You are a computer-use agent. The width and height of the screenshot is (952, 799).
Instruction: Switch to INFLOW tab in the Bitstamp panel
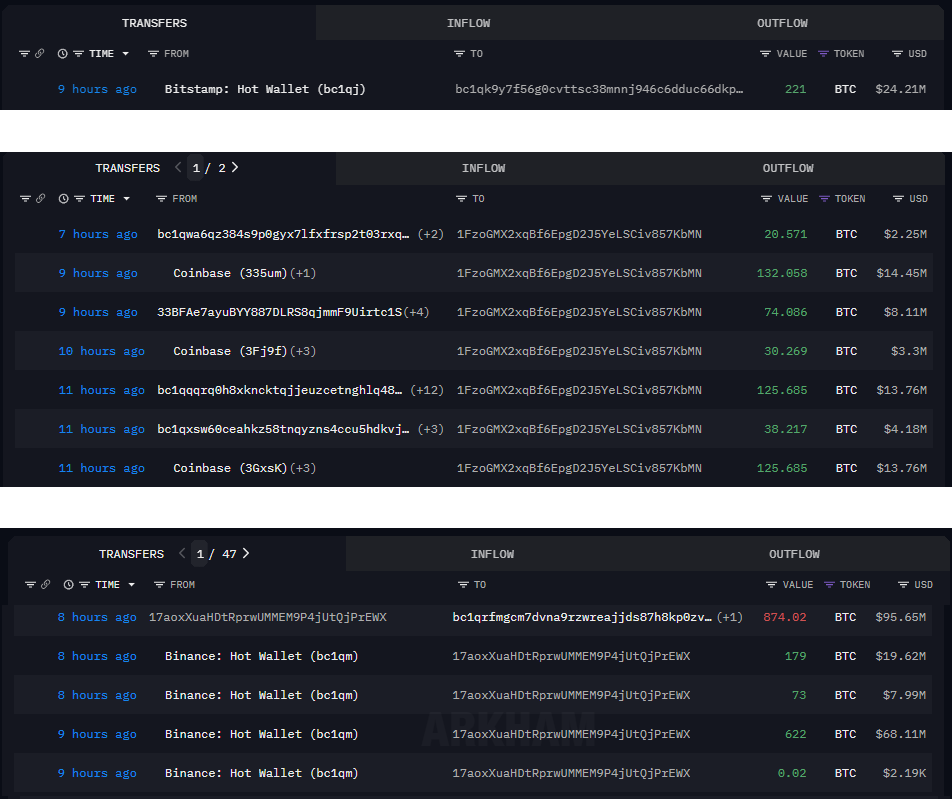468,23
